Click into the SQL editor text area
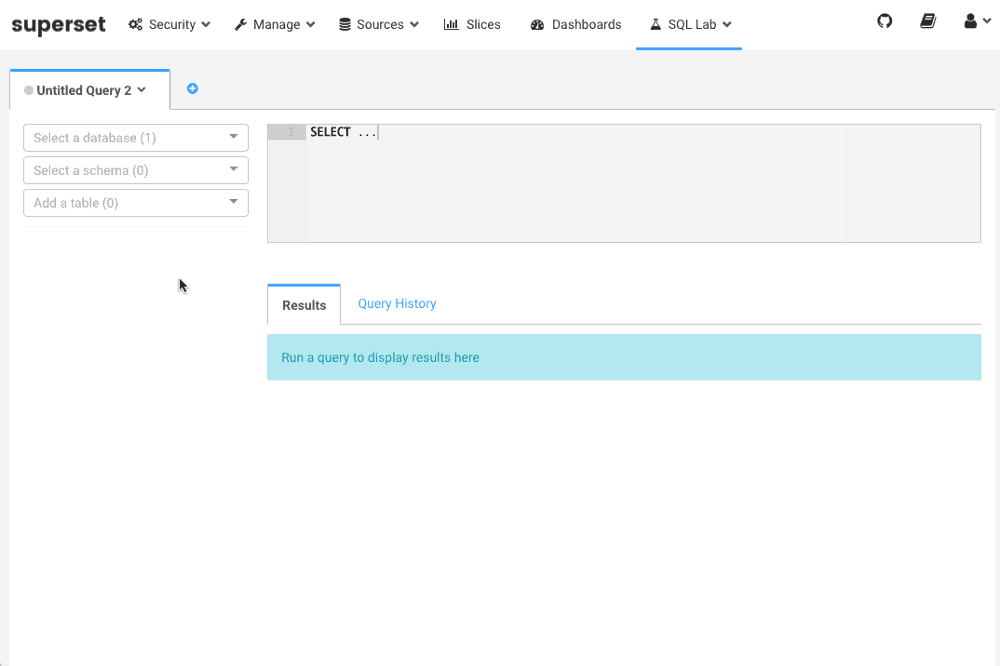Screen dimensions: 1000x666 (624, 184)
